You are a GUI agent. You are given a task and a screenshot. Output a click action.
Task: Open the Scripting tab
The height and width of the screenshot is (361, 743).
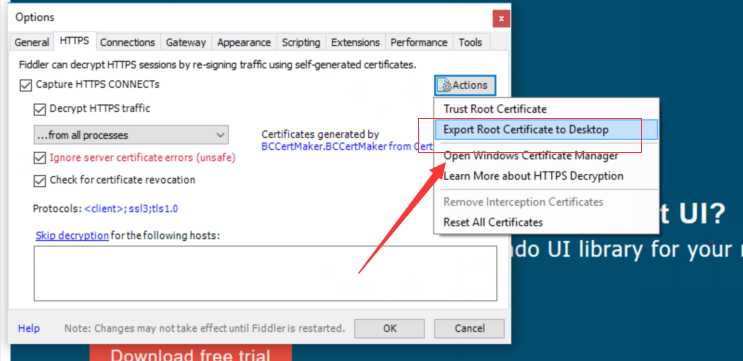click(x=301, y=42)
